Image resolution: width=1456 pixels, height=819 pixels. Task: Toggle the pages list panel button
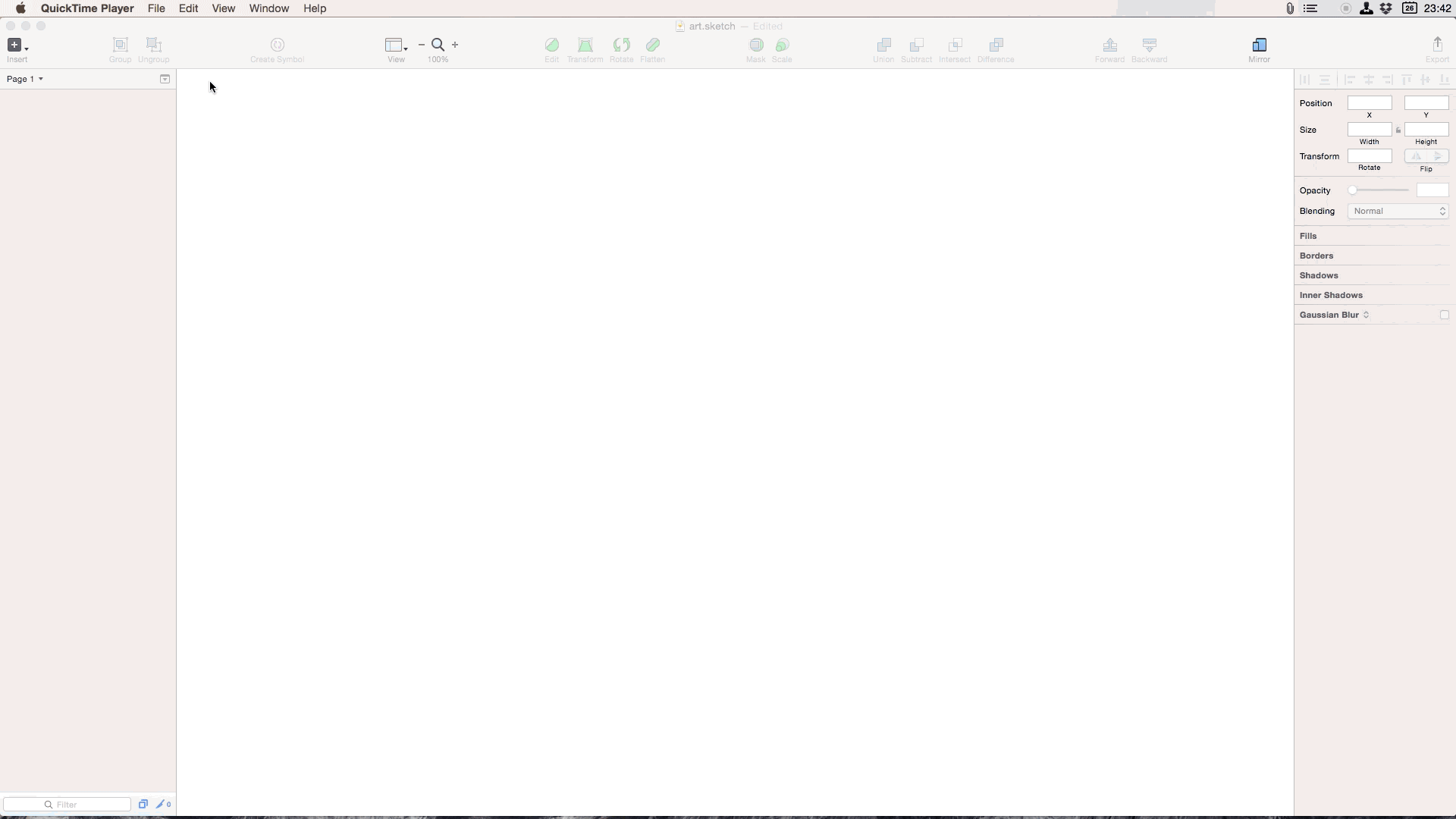[165, 79]
